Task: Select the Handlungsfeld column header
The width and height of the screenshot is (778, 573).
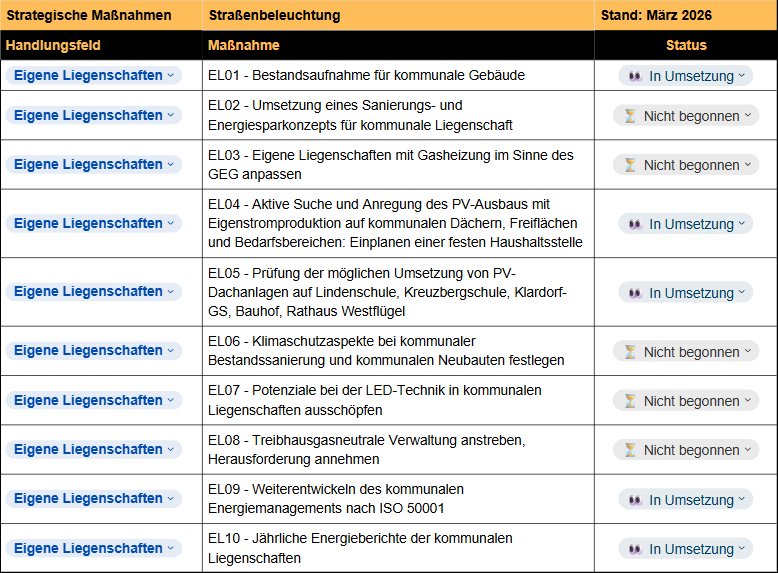Action: 101,45
